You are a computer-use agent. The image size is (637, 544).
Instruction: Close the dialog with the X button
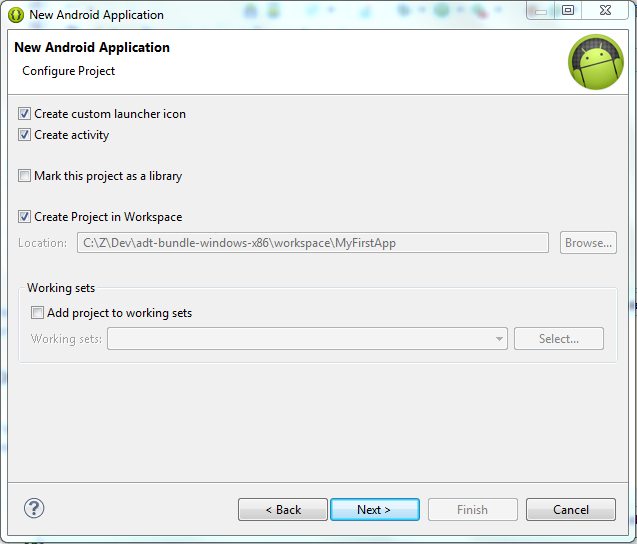(605, 10)
